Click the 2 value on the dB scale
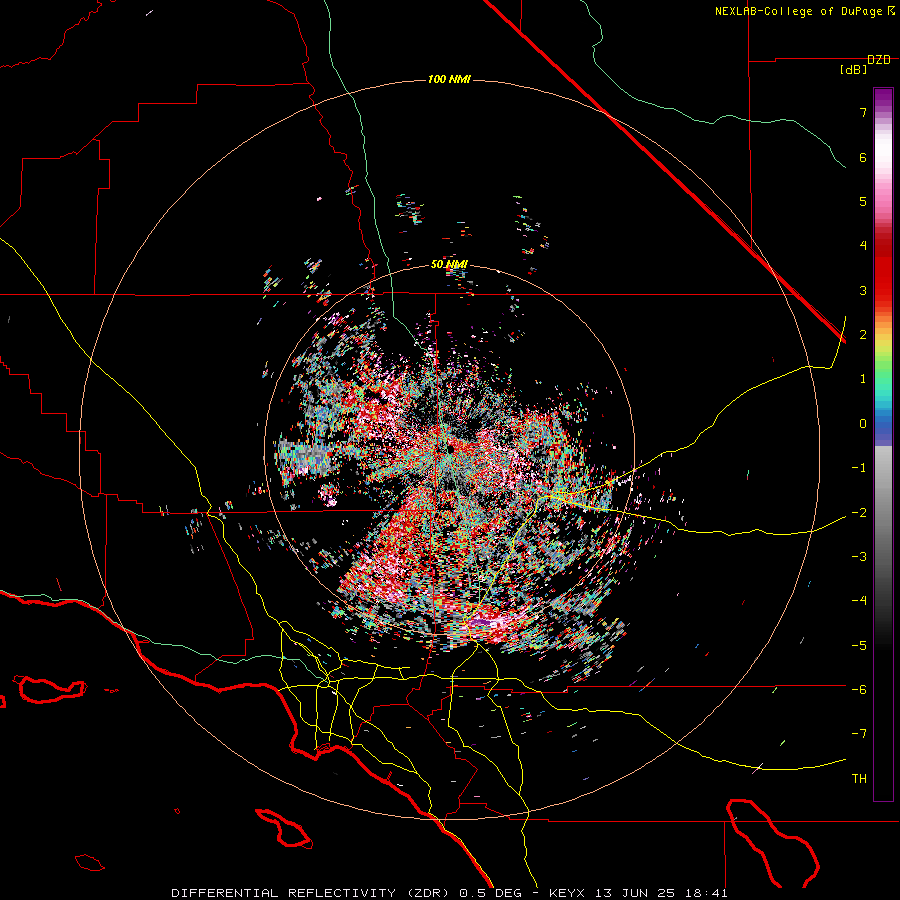This screenshot has width=900, height=900. [x=863, y=335]
